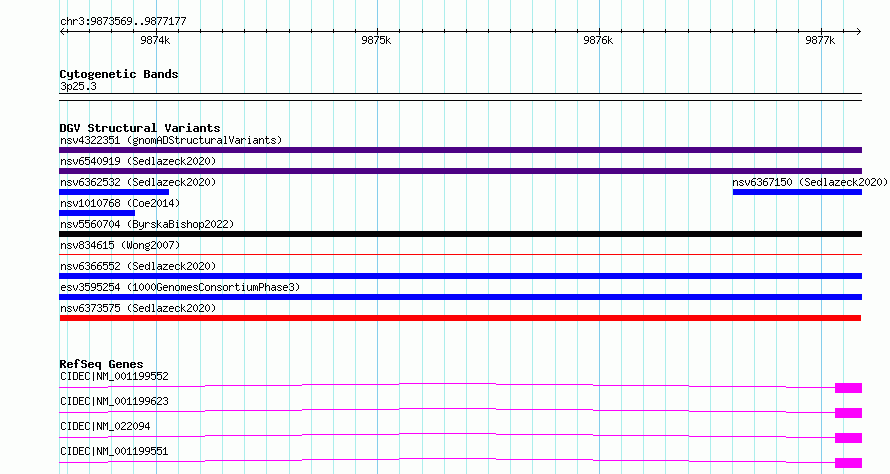The image size is (890, 474).
Task: Click the thin red nsv834615 line
Action: click(x=460, y=254)
